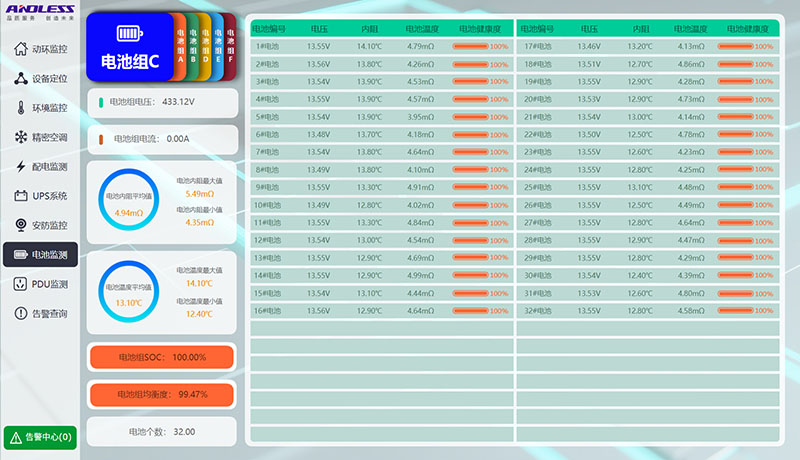The image size is (800, 460).
Task: Click the 设备定位 triangle node icon
Action: 21,78
